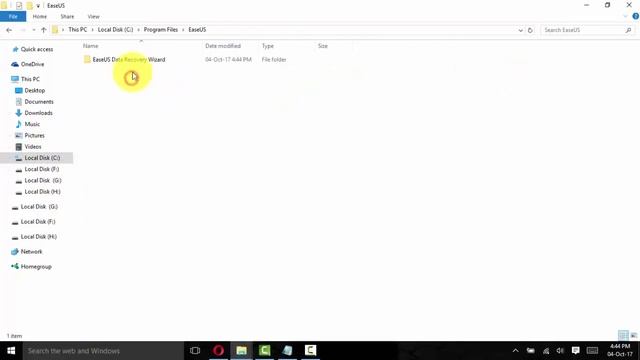The image size is (640, 360).
Task: Select Homegroup in the navigation pane
Action: [36, 267]
